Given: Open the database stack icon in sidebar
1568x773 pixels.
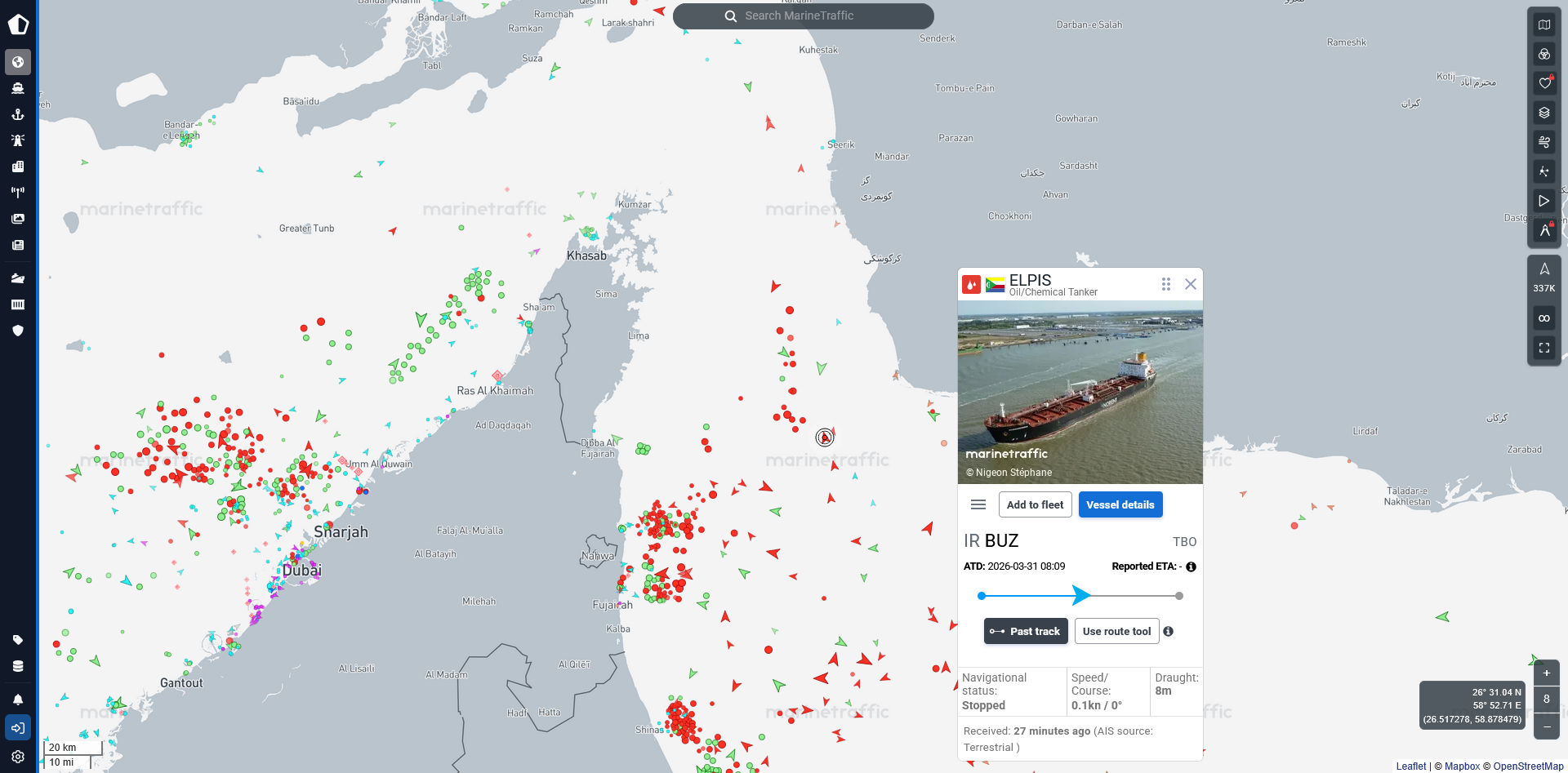Looking at the screenshot, I should click(x=18, y=666).
